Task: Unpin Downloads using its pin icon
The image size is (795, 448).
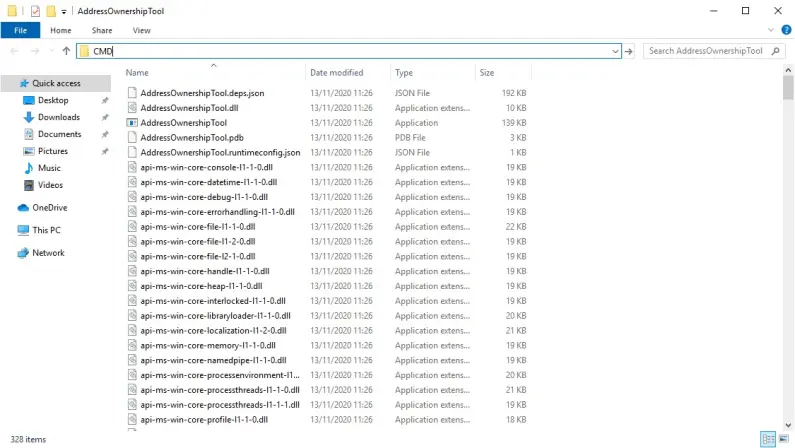Action: pos(105,117)
